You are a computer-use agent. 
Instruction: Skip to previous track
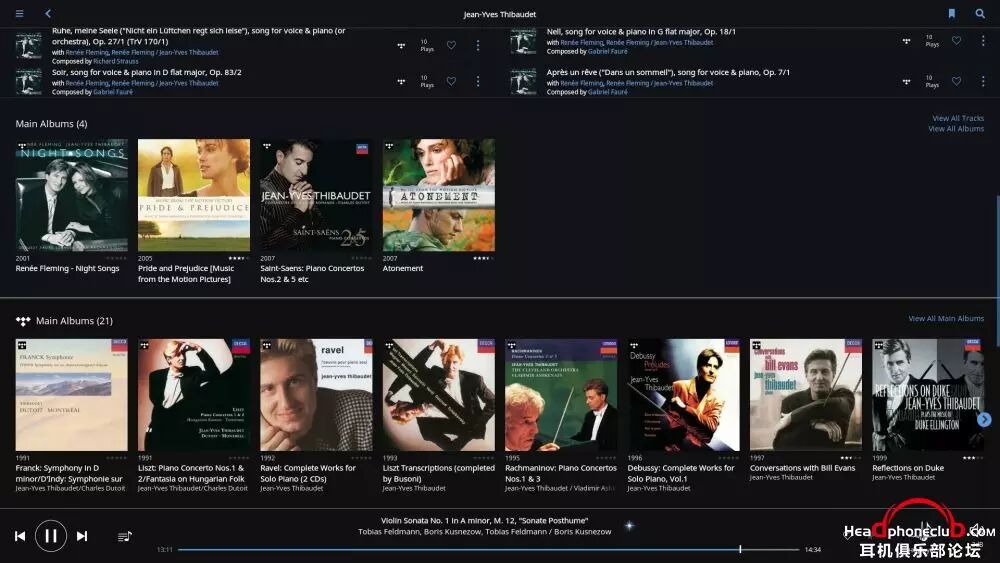20,536
